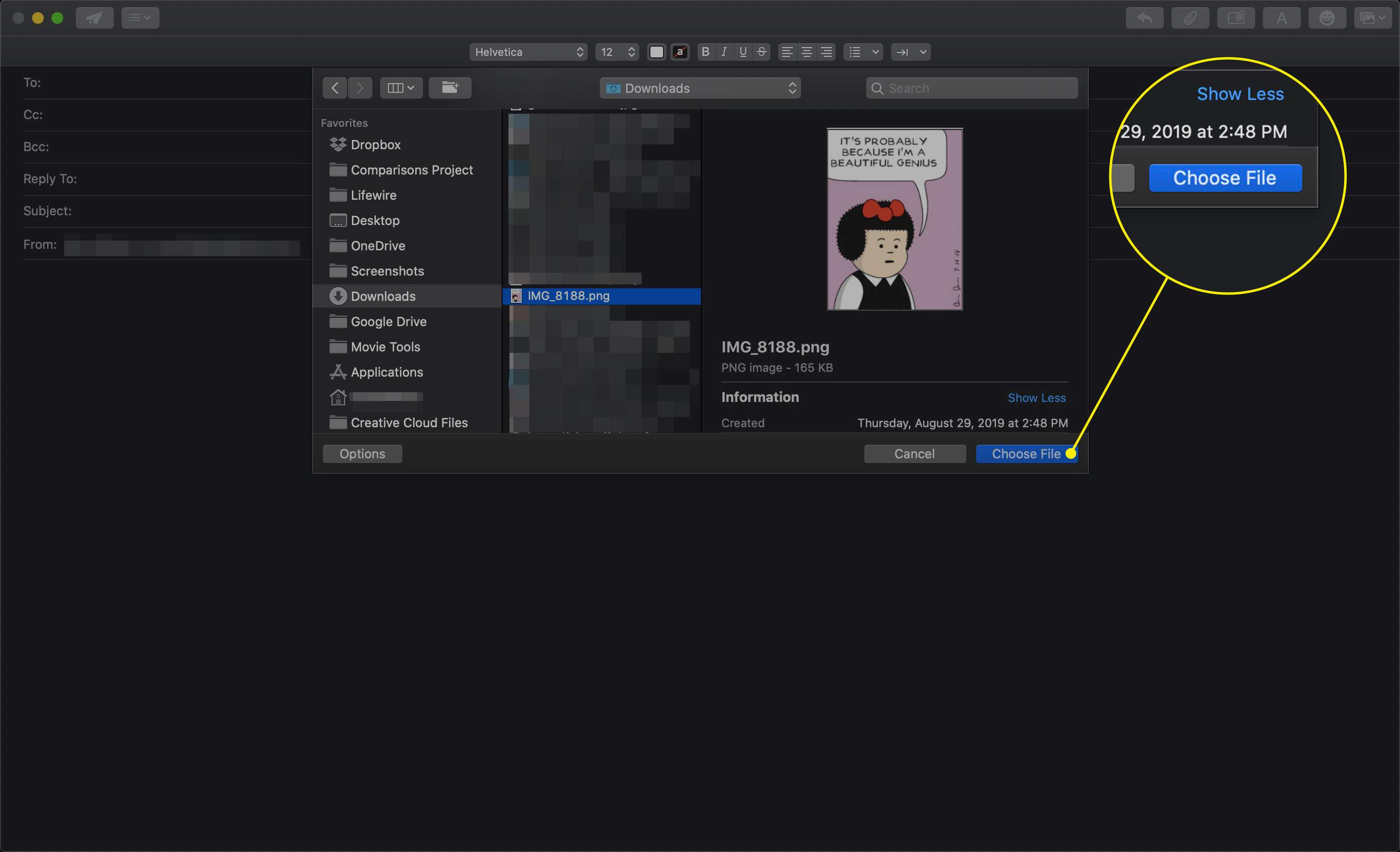Click the Choose File button
The width and height of the screenshot is (1400, 852).
coord(1026,453)
